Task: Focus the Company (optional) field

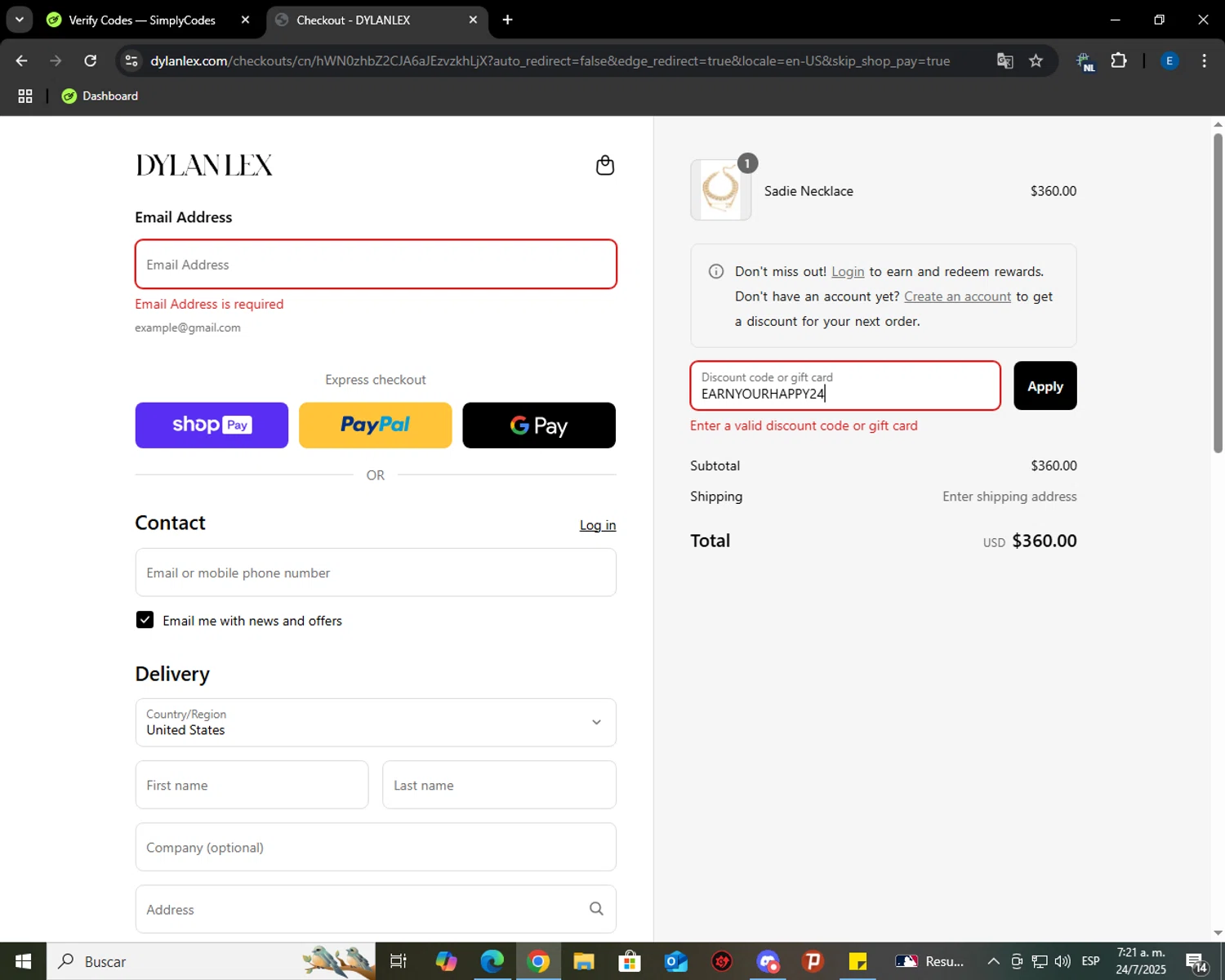Action: (x=376, y=847)
